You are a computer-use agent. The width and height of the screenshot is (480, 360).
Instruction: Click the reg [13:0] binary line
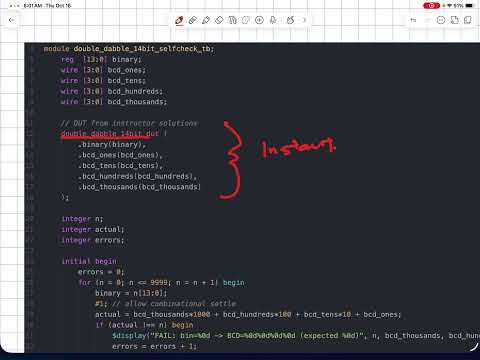[x=101, y=59]
